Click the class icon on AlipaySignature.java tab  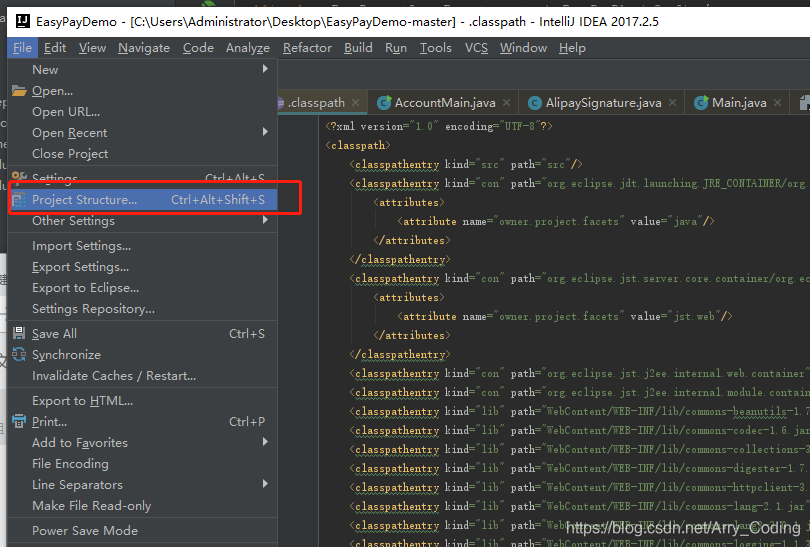[x=535, y=103]
